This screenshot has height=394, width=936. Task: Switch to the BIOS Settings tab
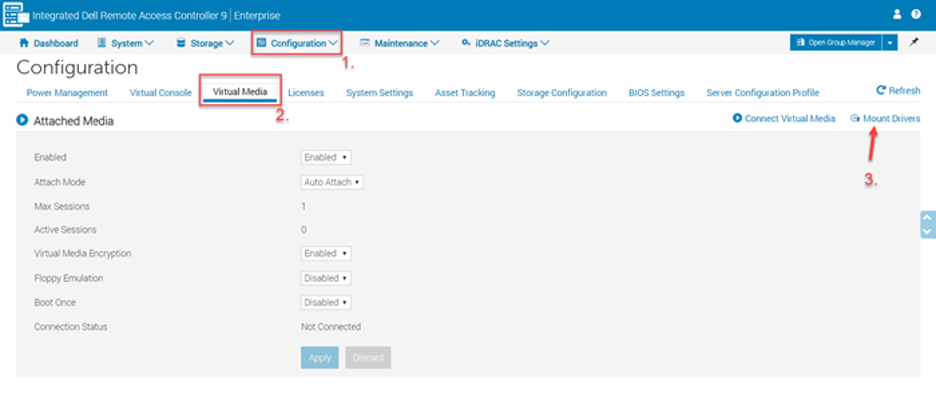tap(657, 93)
